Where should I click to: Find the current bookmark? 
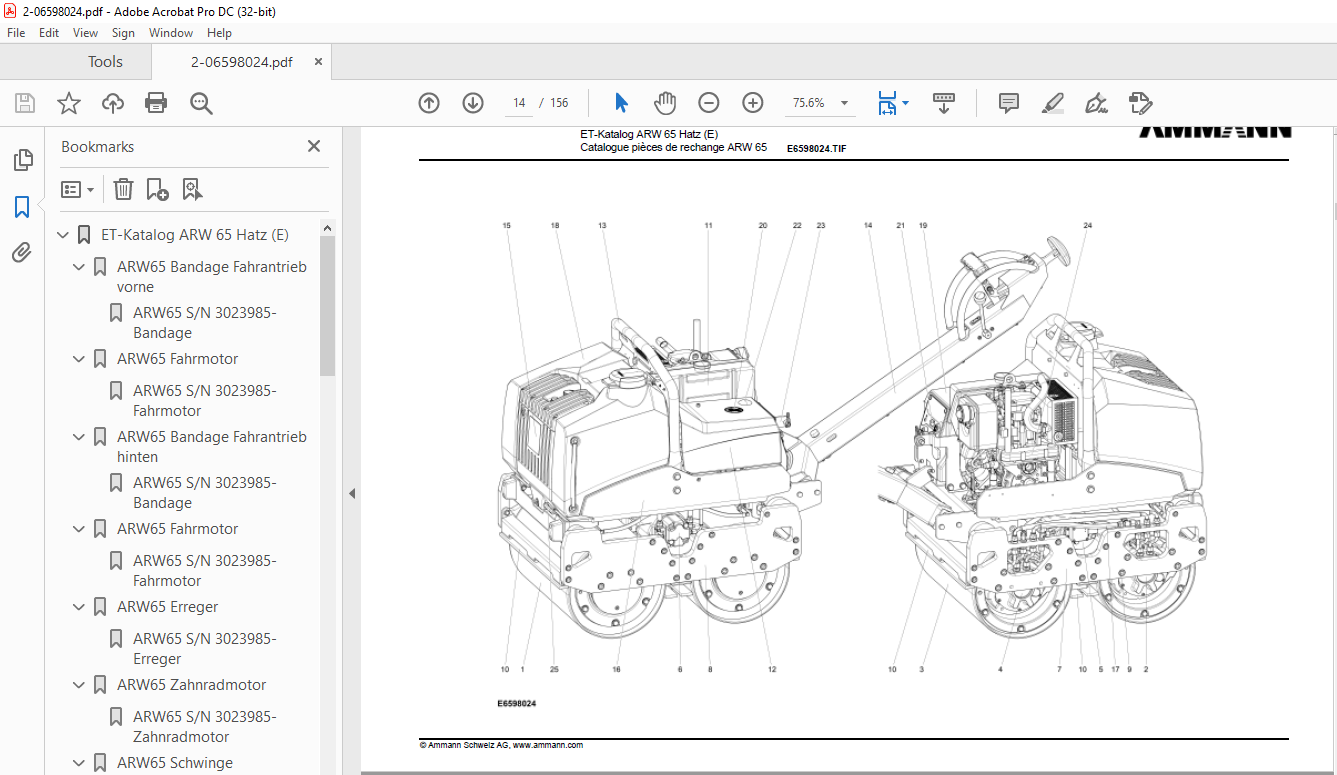[x=192, y=189]
